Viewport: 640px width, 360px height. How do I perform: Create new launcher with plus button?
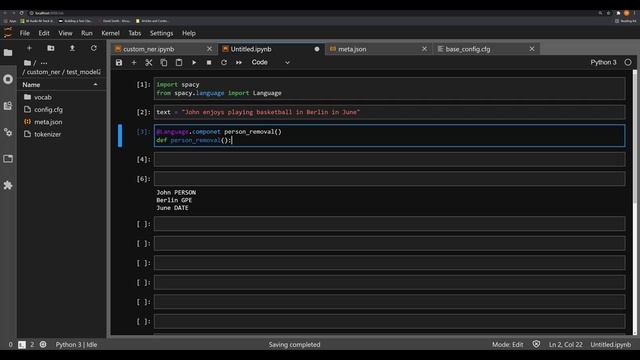(x=29, y=48)
